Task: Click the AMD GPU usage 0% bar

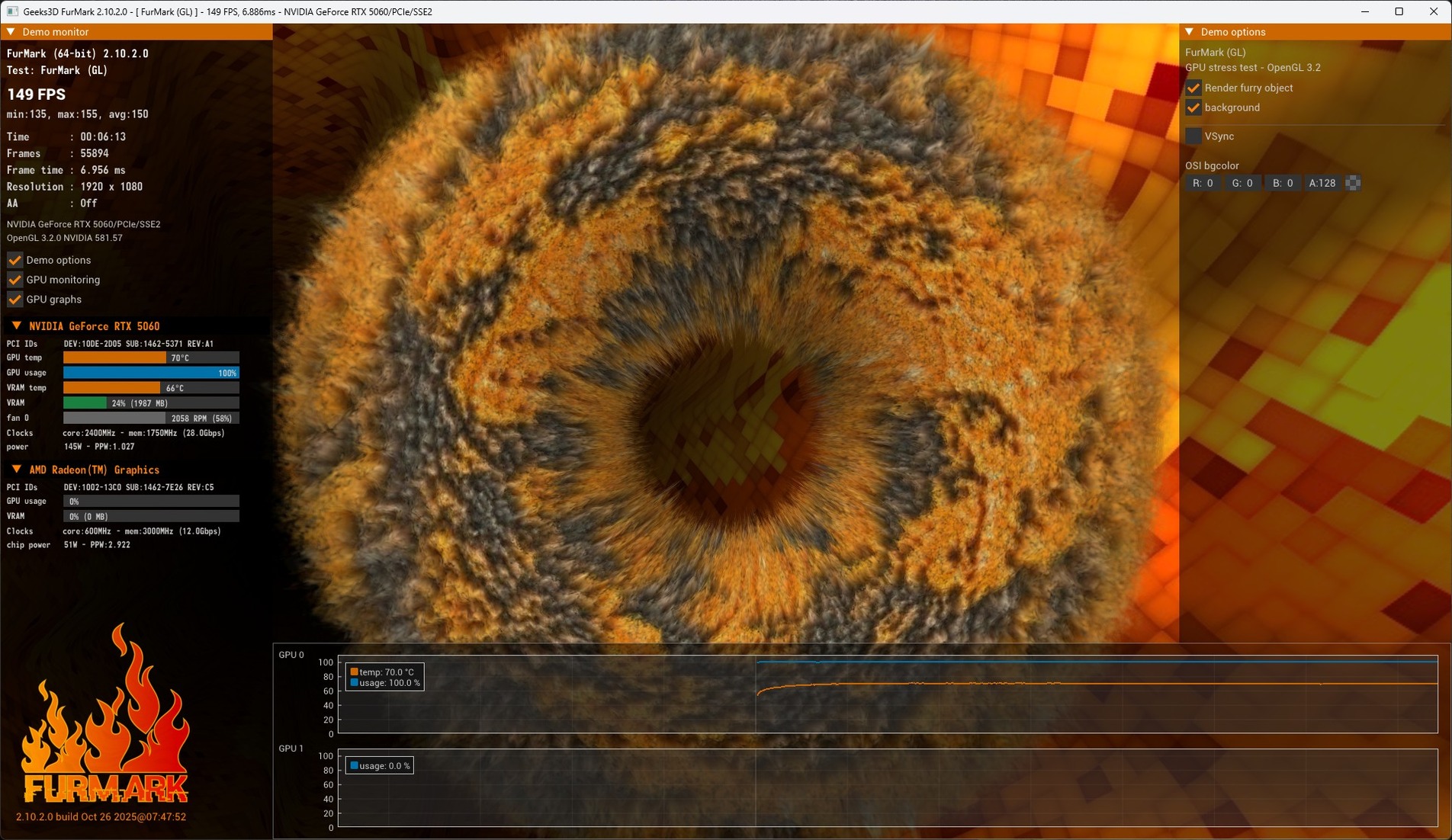Action: pos(151,502)
